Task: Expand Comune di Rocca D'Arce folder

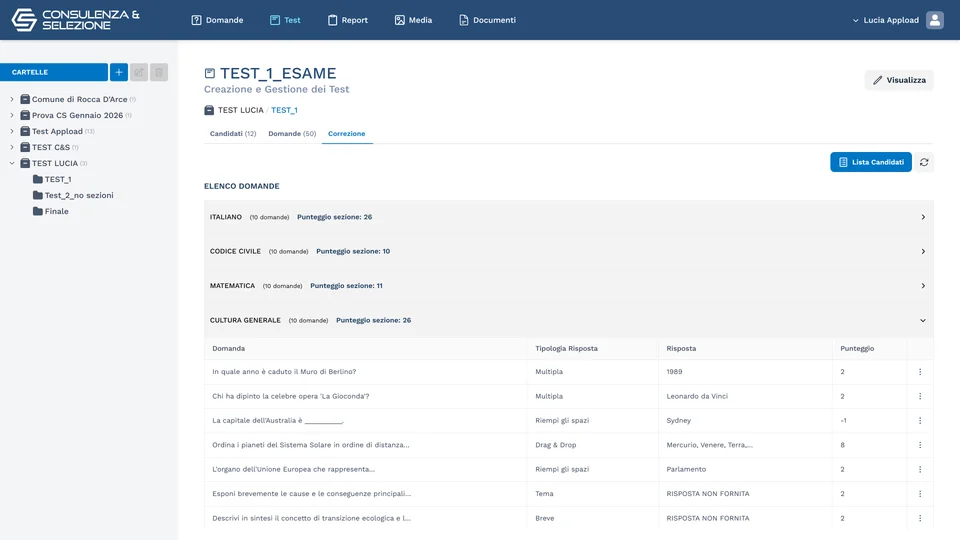Action: pyautogui.click(x=12, y=99)
